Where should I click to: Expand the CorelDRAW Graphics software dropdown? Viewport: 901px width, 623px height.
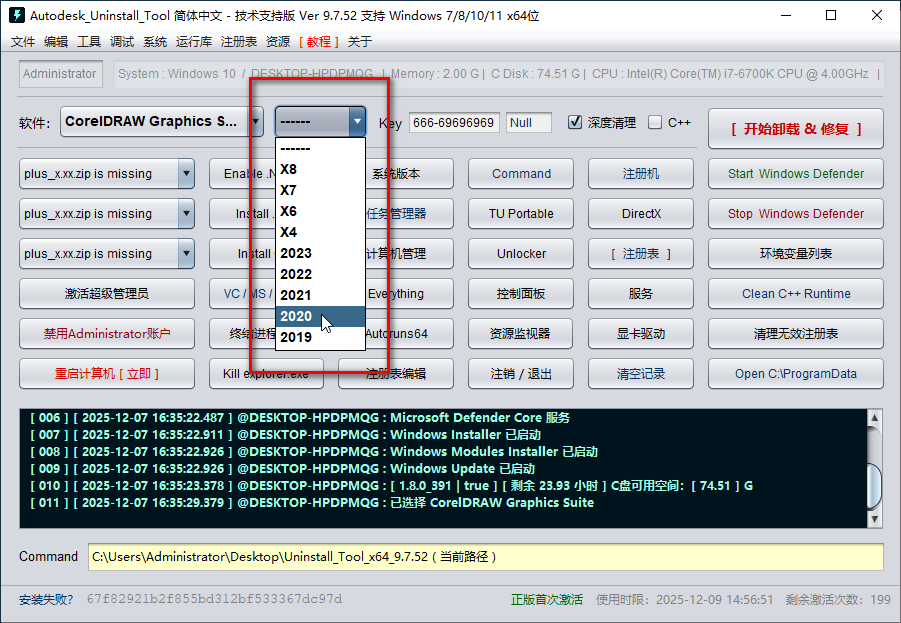[161, 122]
